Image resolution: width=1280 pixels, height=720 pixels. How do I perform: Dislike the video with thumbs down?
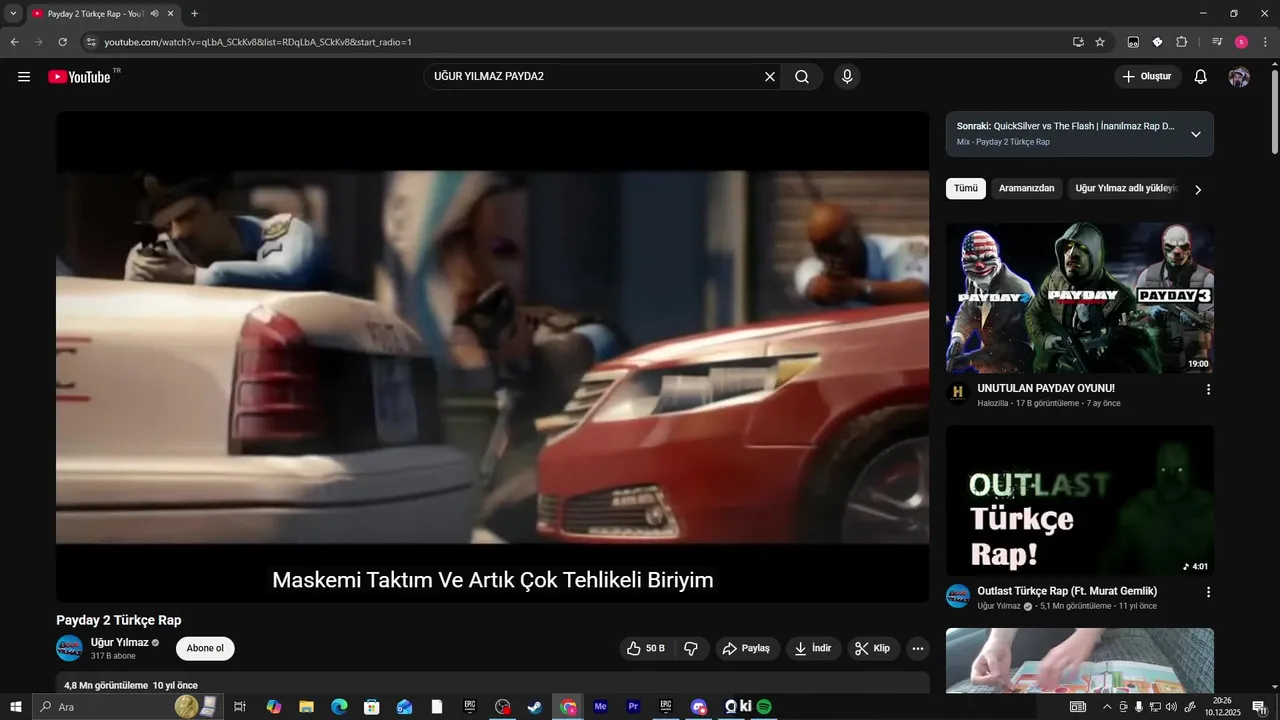pyautogui.click(x=691, y=648)
